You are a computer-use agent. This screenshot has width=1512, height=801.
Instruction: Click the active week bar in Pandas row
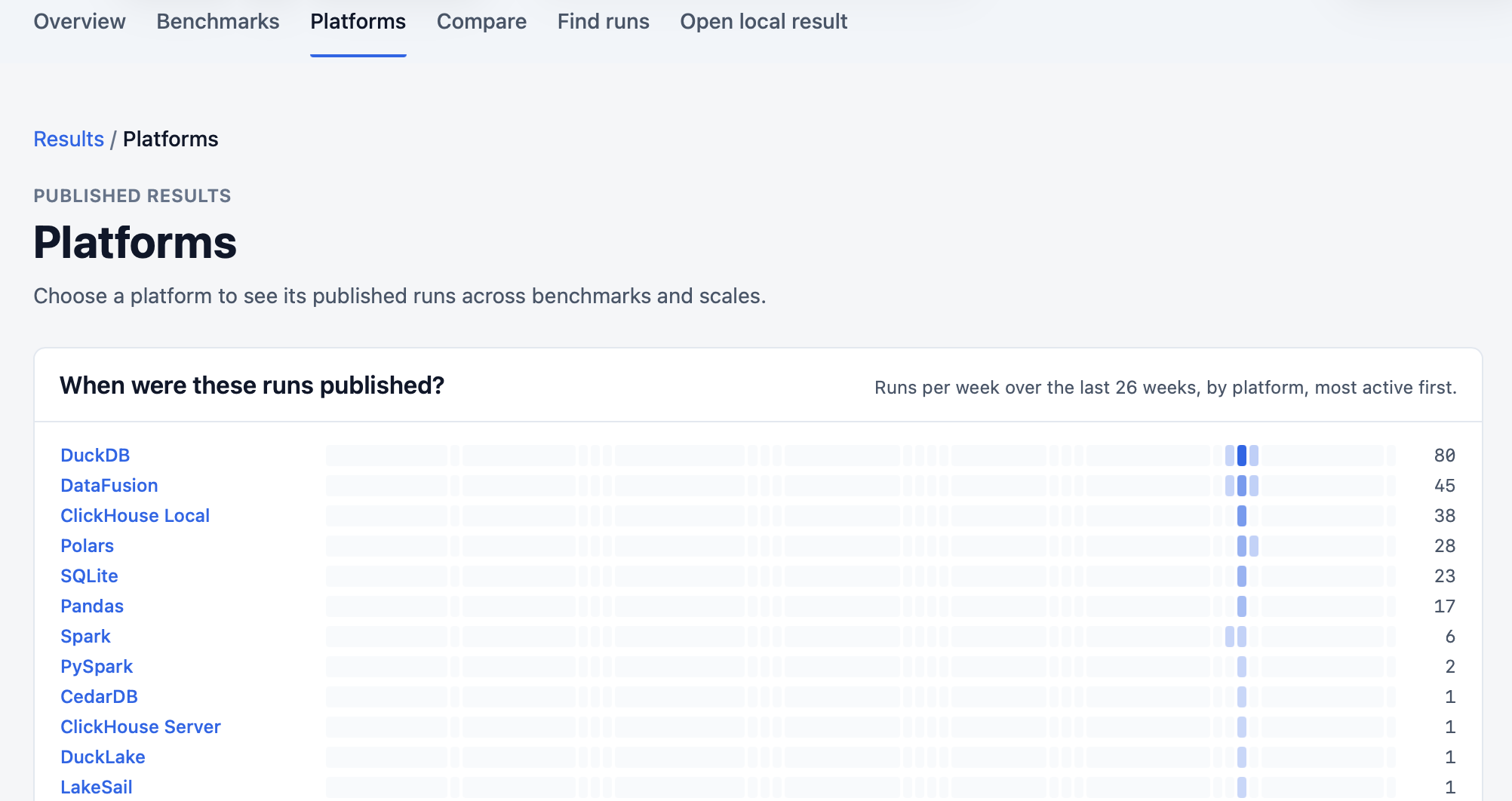[1242, 606]
